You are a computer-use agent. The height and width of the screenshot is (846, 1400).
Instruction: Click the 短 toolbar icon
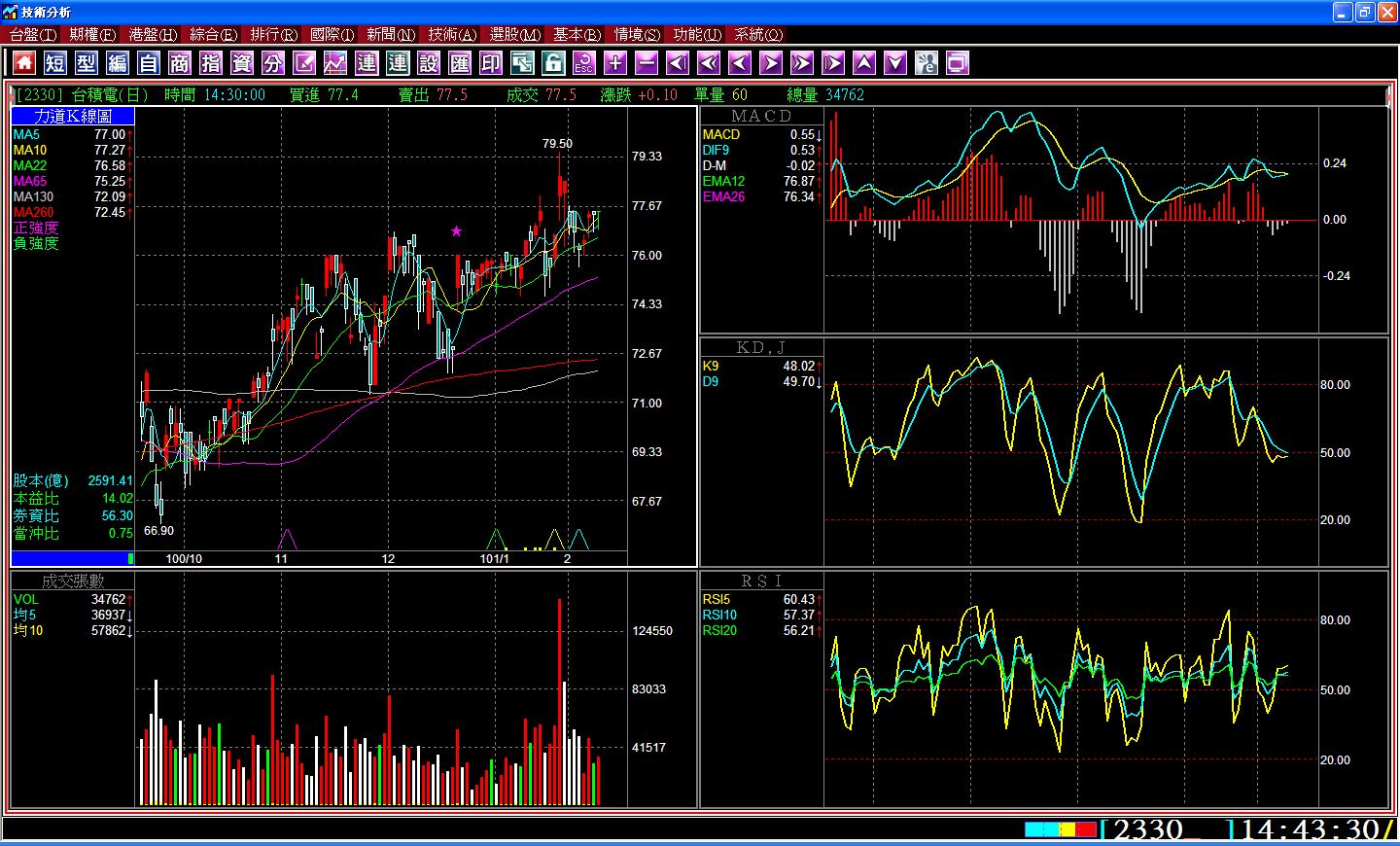click(55, 63)
